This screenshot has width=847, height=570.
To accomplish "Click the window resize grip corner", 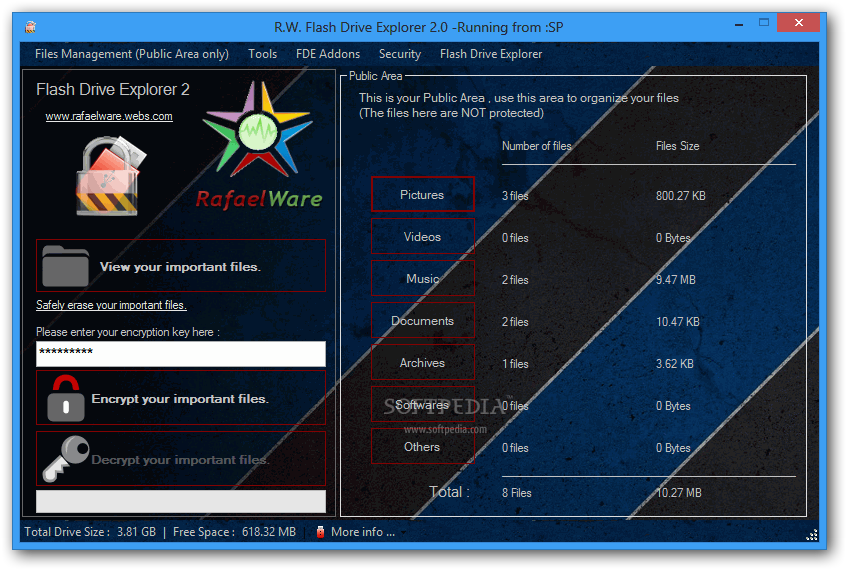I will click(x=812, y=535).
